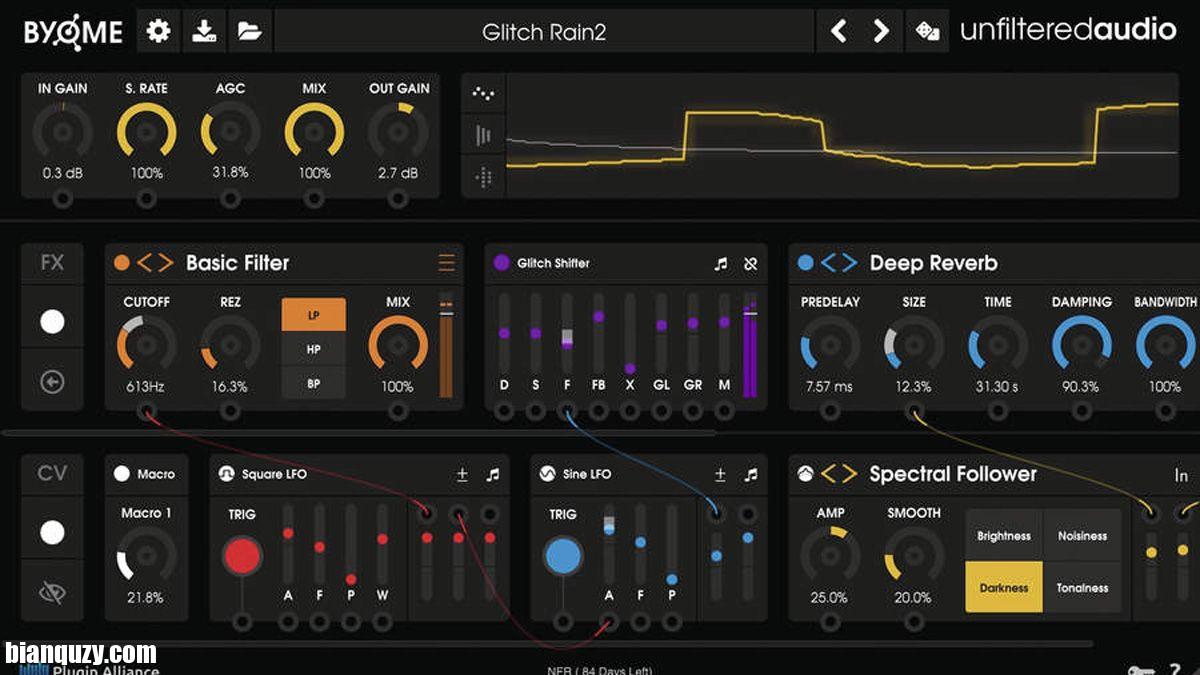Trigger the Sine LFO blue TRIG button
Image resolution: width=1200 pixels, height=675 pixels.
click(x=563, y=556)
